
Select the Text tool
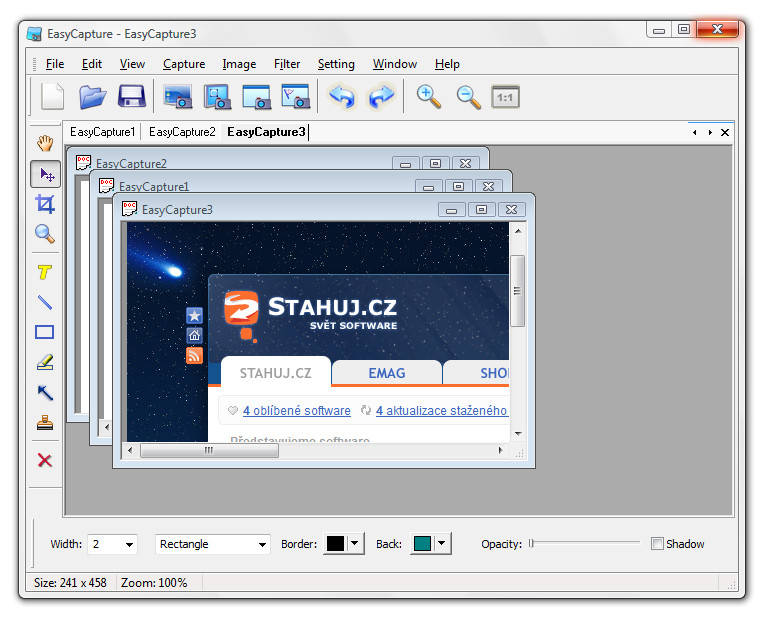click(45, 272)
